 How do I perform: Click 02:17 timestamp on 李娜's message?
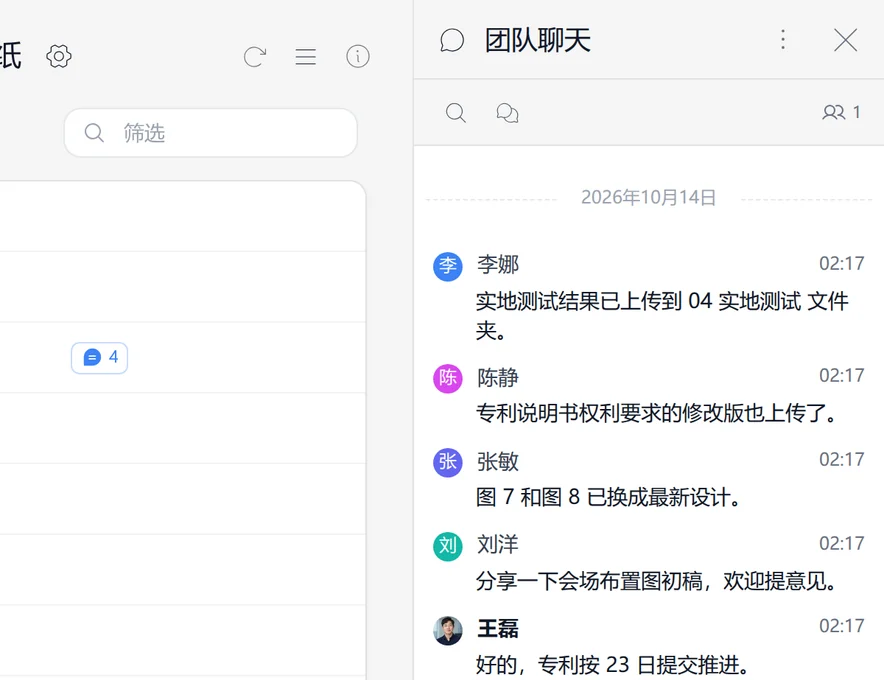pos(841,263)
